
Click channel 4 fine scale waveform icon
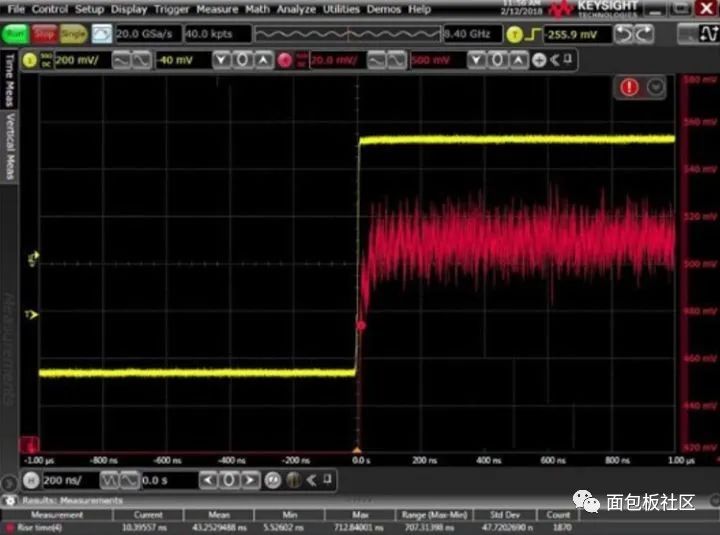(397, 60)
